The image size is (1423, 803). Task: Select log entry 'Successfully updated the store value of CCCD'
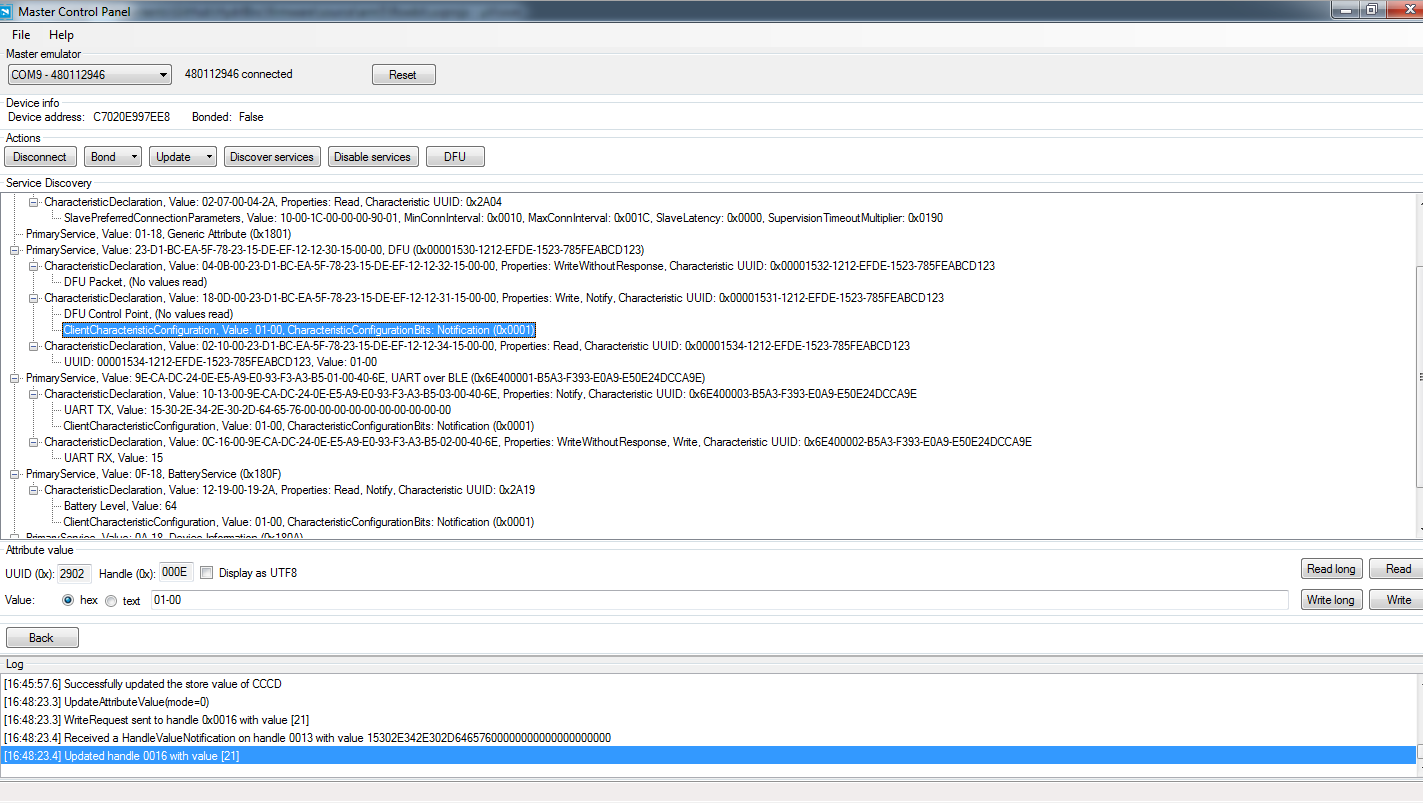[x=708, y=684]
